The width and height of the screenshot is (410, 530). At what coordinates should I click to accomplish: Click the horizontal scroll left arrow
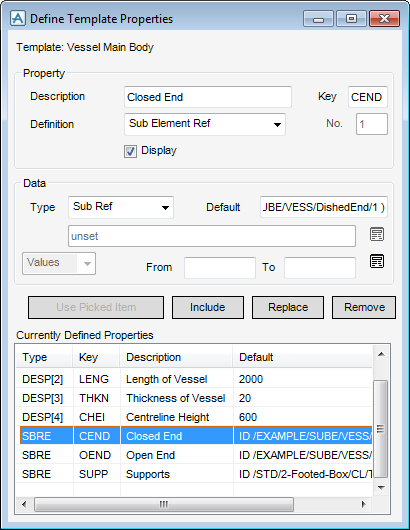(24, 505)
